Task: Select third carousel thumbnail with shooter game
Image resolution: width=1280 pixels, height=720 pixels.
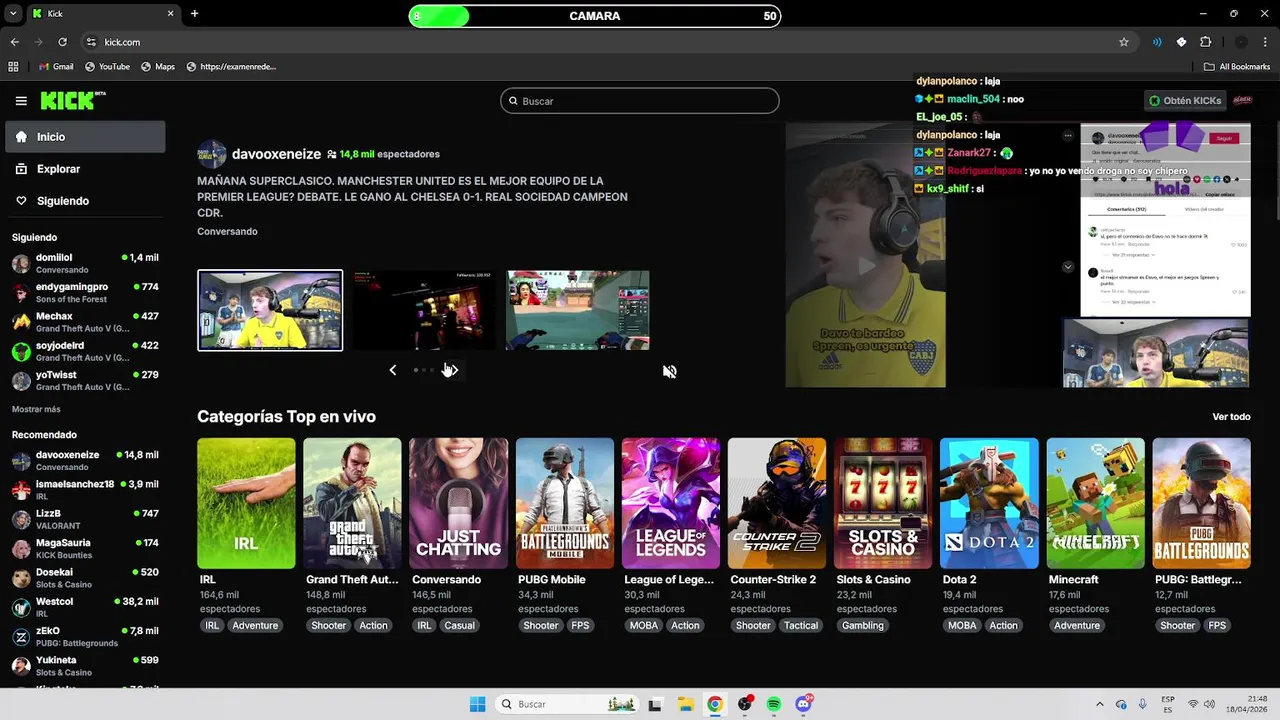Action: point(578,310)
